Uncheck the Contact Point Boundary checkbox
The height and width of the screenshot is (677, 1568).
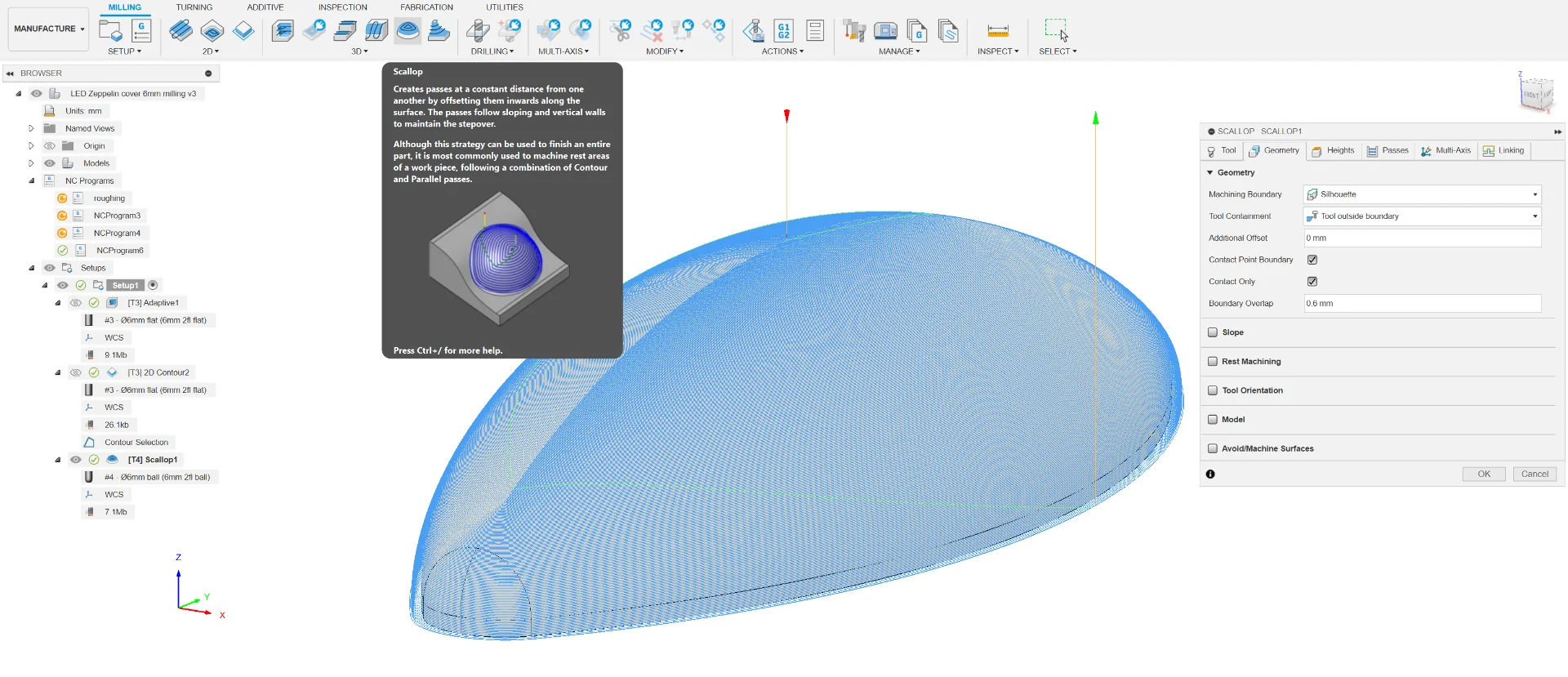pyautogui.click(x=1312, y=260)
